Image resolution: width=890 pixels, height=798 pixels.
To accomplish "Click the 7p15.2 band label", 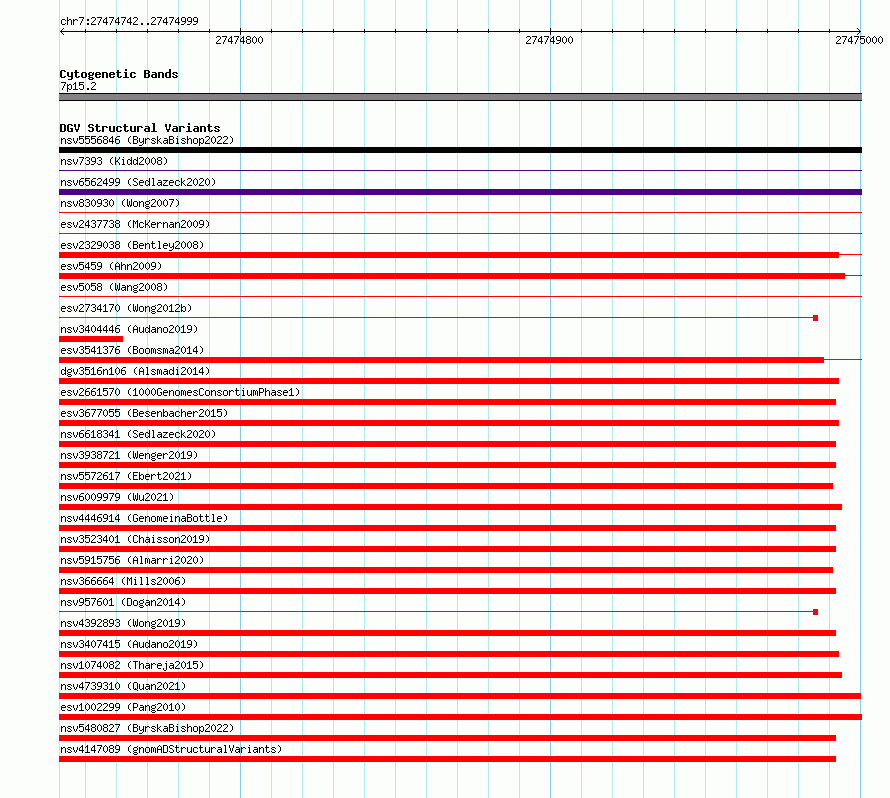I will pyautogui.click(x=78, y=86).
